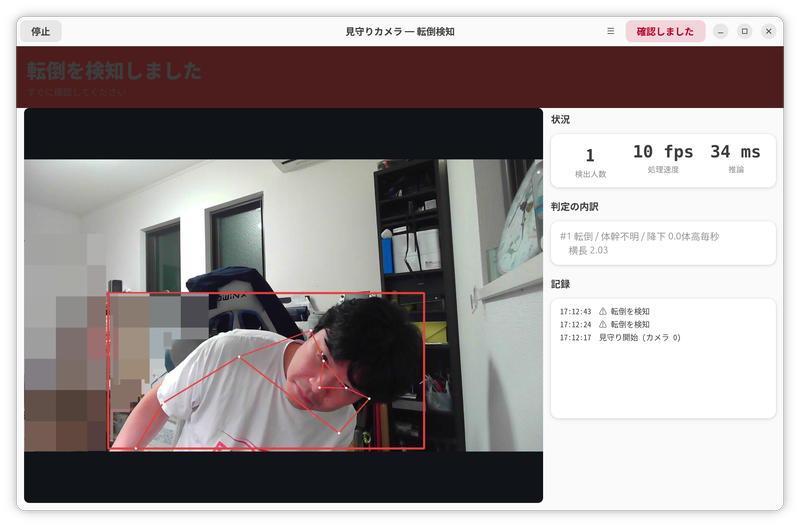This screenshot has height=527, width=800.
Task: Click the #1 転倒 judgment detail line
Action: (x=639, y=236)
